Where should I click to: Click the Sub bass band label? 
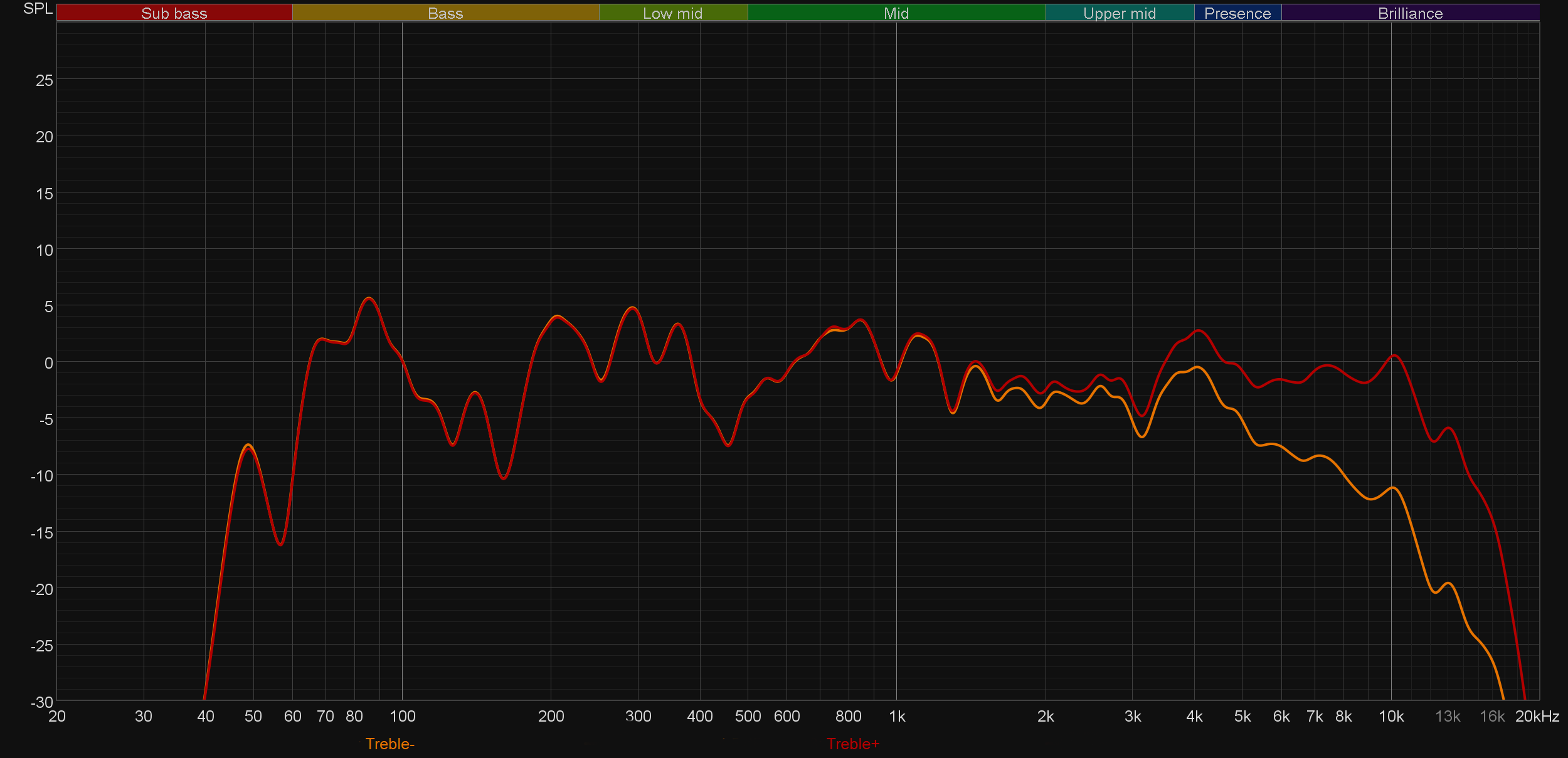tap(174, 13)
